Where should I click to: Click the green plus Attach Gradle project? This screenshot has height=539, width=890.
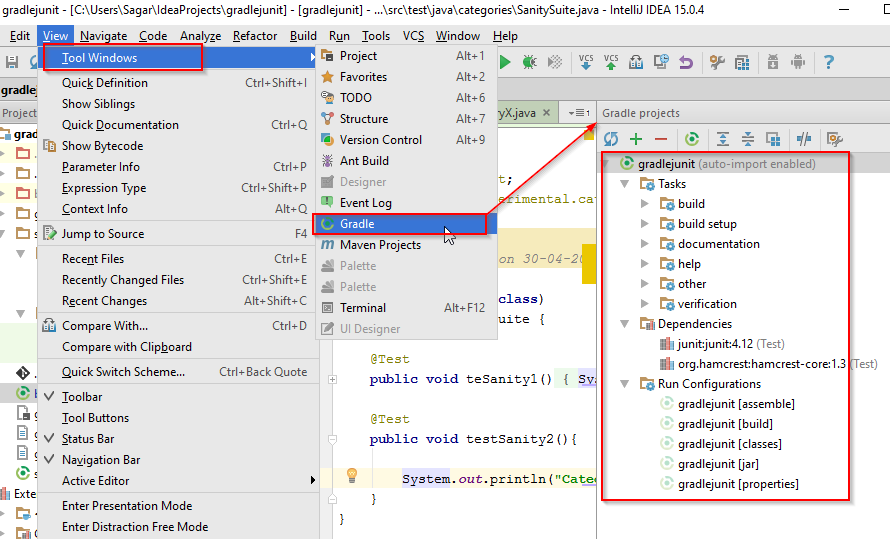[636, 139]
